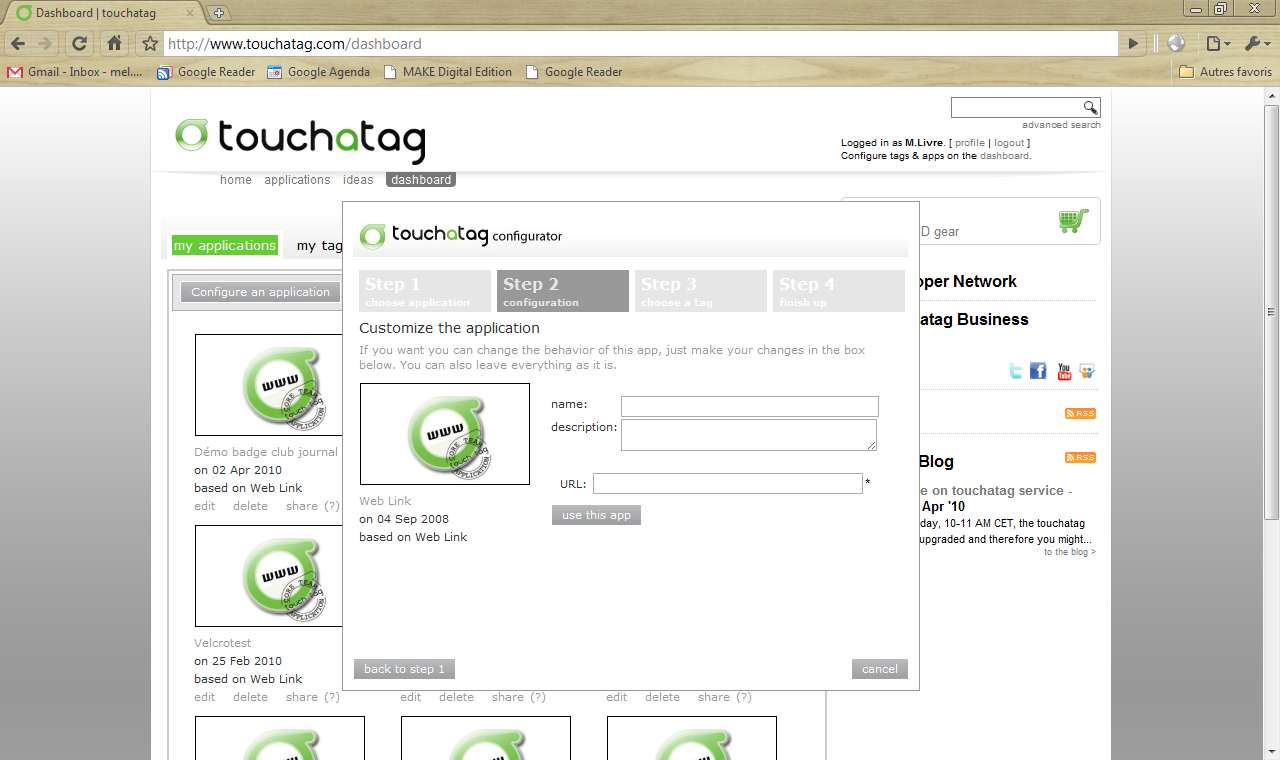
Task: Jump to the Step 3 choose a tag tab
Action: (701, 291)
